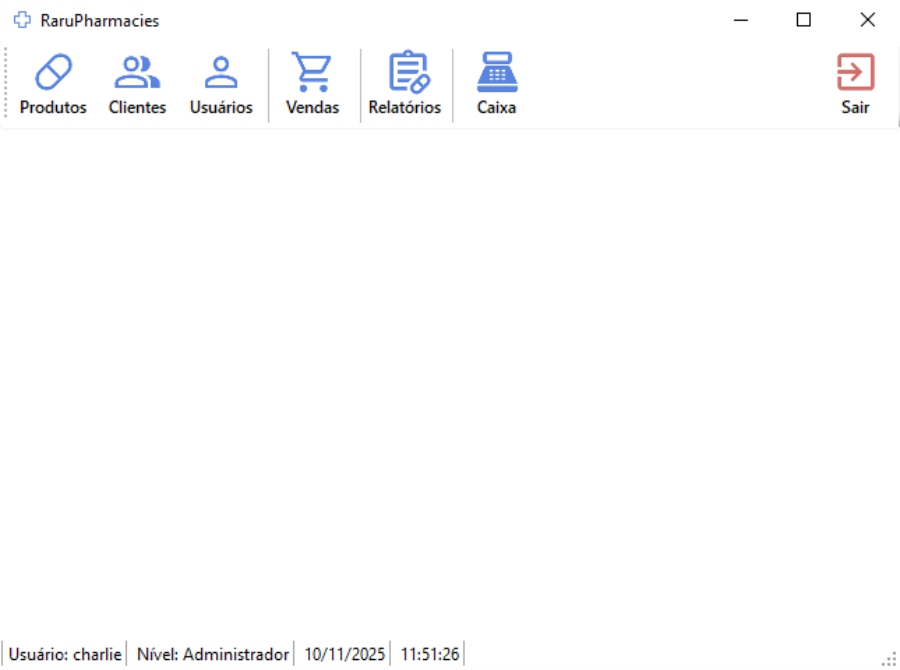Maximize the RaruPharmacies window
Screen dimensions: 900x670
tap(803, 20)
